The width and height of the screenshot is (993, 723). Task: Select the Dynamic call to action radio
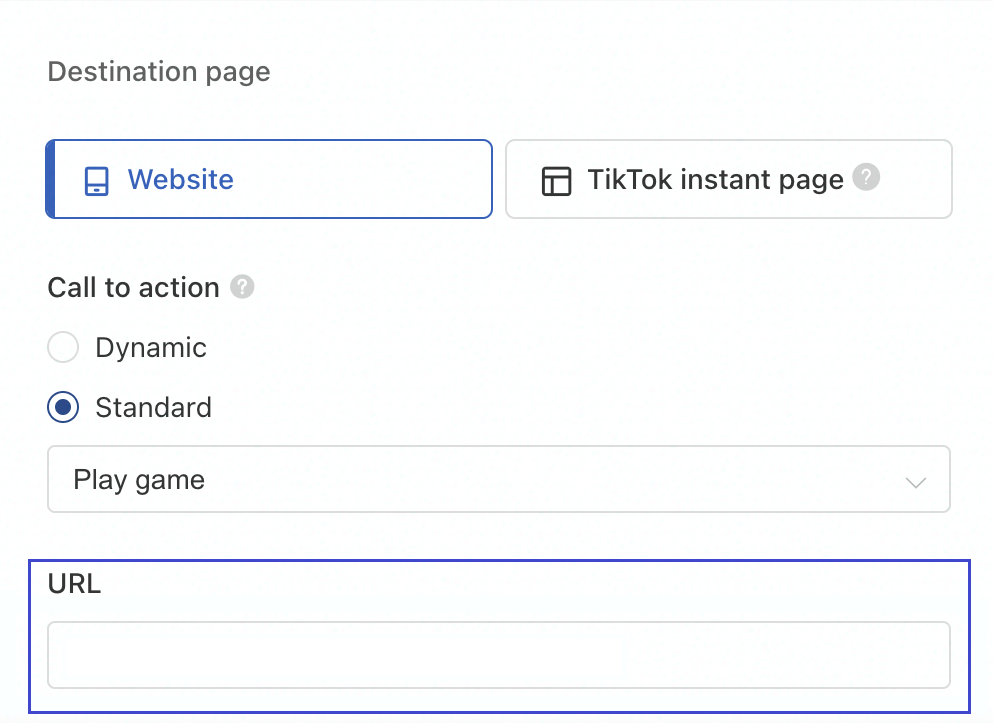(x=63, y=347)
